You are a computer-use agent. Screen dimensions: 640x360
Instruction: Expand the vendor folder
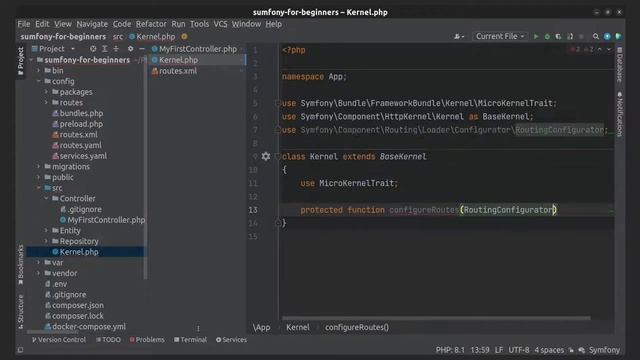[39, 273]
